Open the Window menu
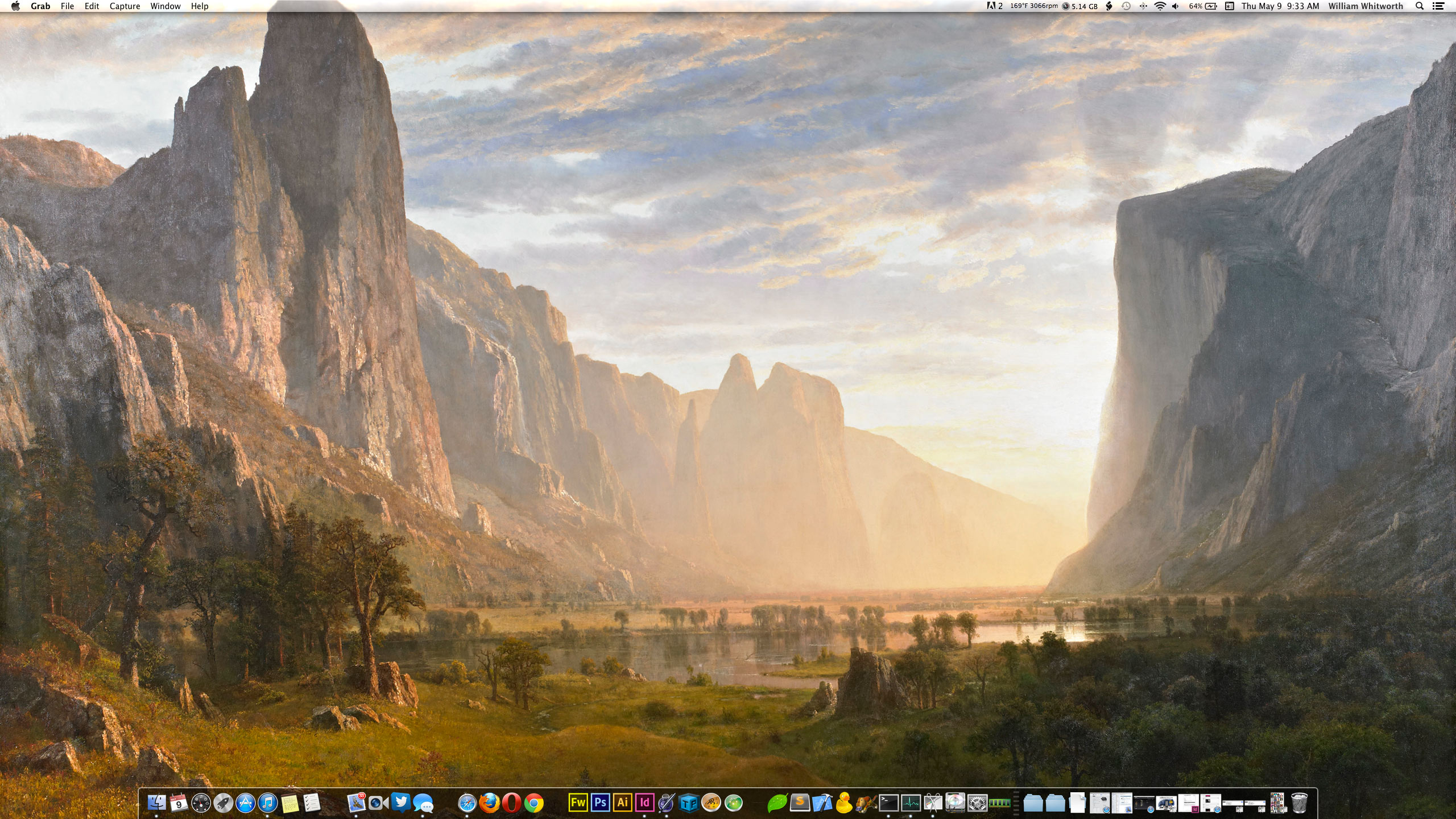This screenshot has height=819, width=1456. coord(166,6)
